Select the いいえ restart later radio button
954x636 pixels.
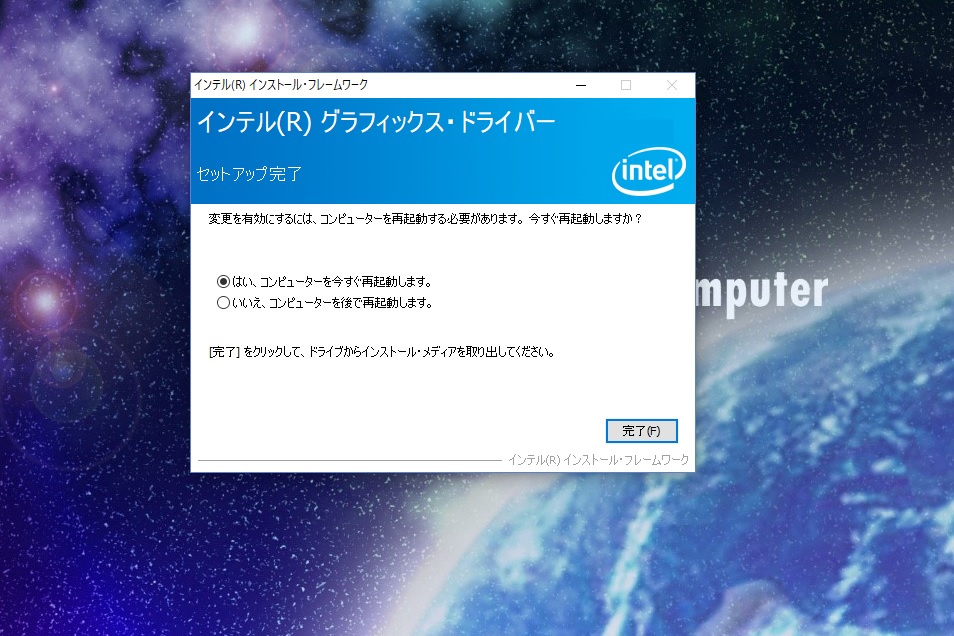click(x=223, y=302)
